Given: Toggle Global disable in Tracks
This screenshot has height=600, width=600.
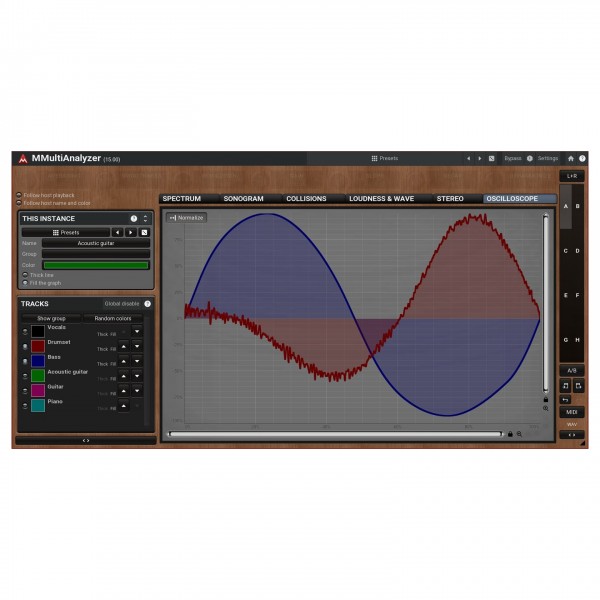Looking at the screenshot, I should tap(122, 304).
